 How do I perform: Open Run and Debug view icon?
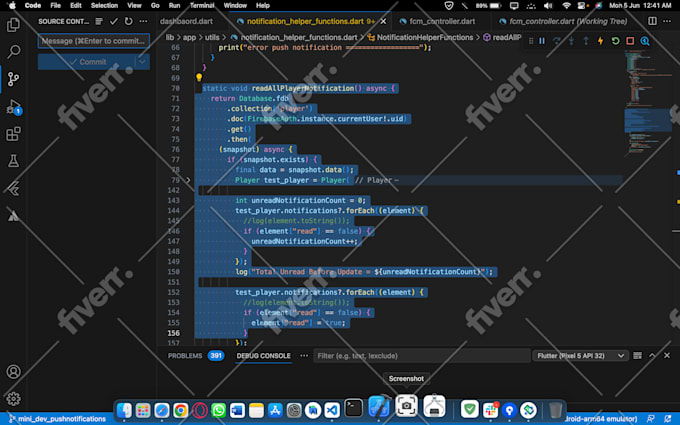(13, 107)
